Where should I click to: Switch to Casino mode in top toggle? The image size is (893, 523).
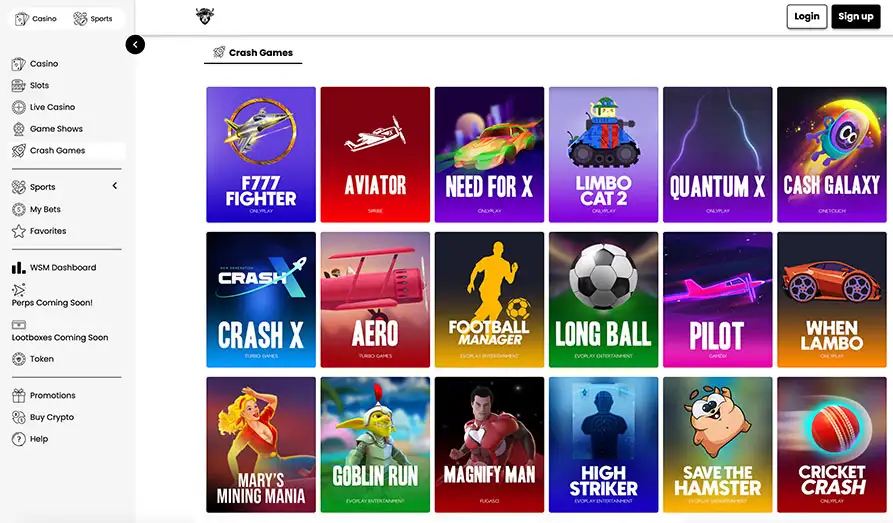(36, 19)
